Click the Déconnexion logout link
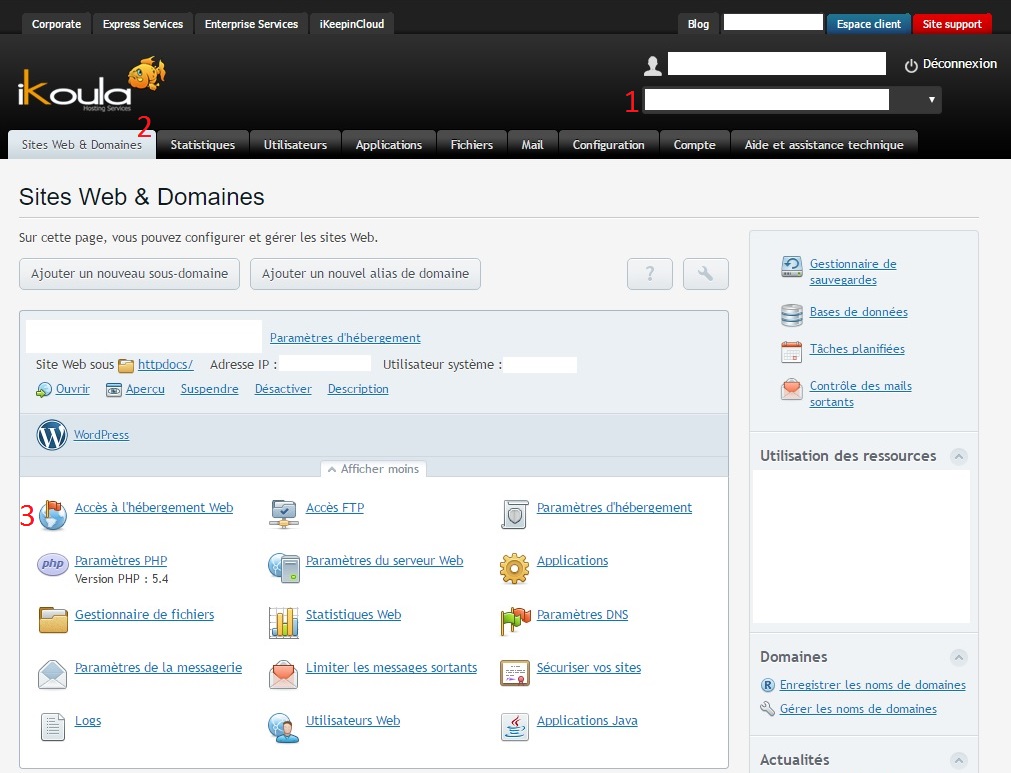This screenshot has height=773, width=1011. (950, 64)
